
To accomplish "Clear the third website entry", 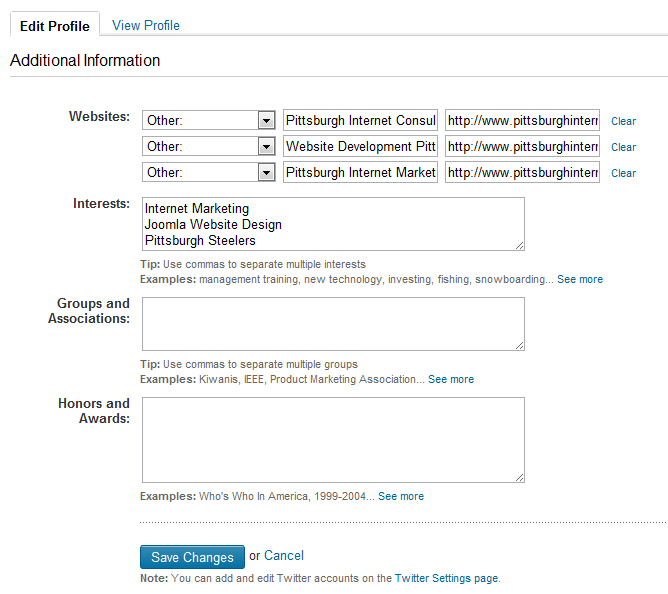I will click(x=623, y=173).
